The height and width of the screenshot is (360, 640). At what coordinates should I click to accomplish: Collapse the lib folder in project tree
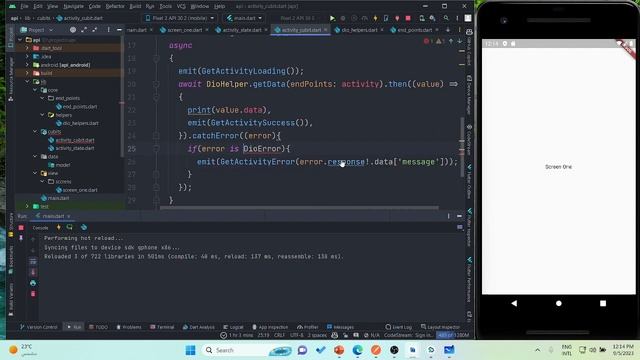[27, 82]
